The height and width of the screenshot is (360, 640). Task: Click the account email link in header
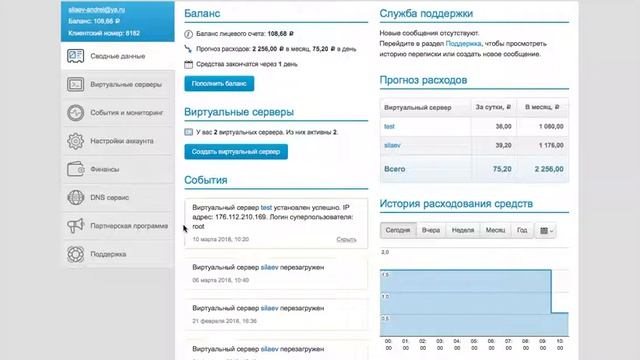tap(97, 9)
